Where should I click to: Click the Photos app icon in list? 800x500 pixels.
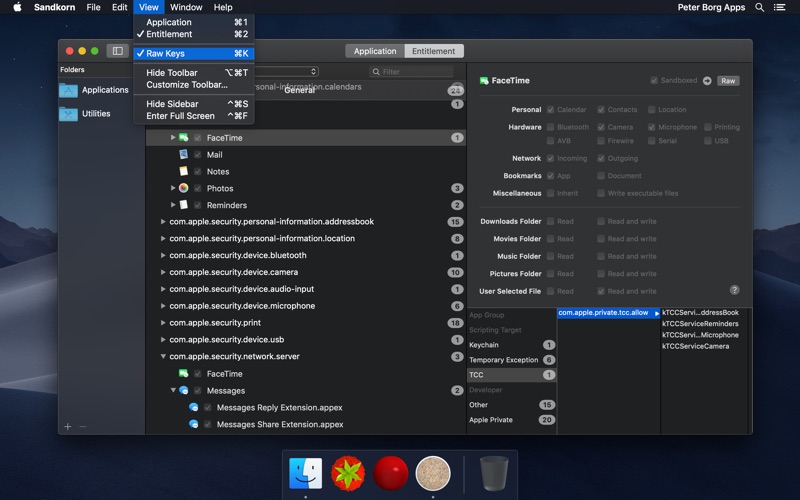(184, 188)
